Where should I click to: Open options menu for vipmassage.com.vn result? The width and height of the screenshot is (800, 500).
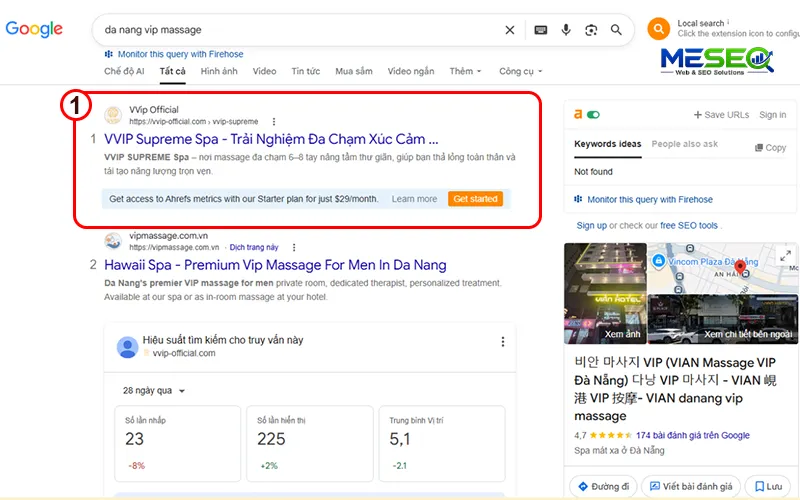[x=294, y=247]
